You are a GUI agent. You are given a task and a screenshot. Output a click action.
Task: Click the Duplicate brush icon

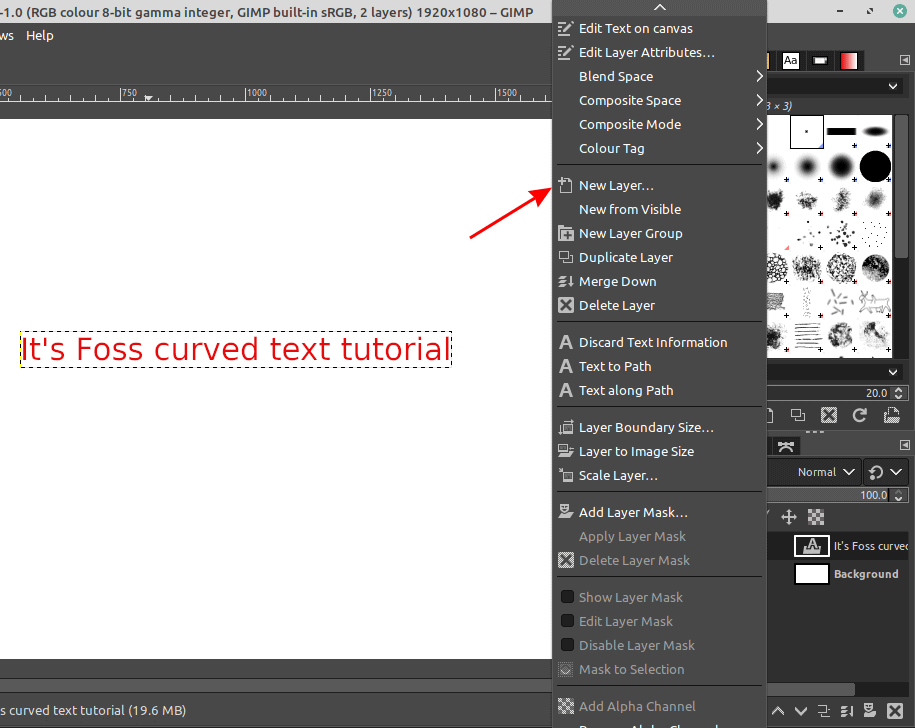(798, 415)
